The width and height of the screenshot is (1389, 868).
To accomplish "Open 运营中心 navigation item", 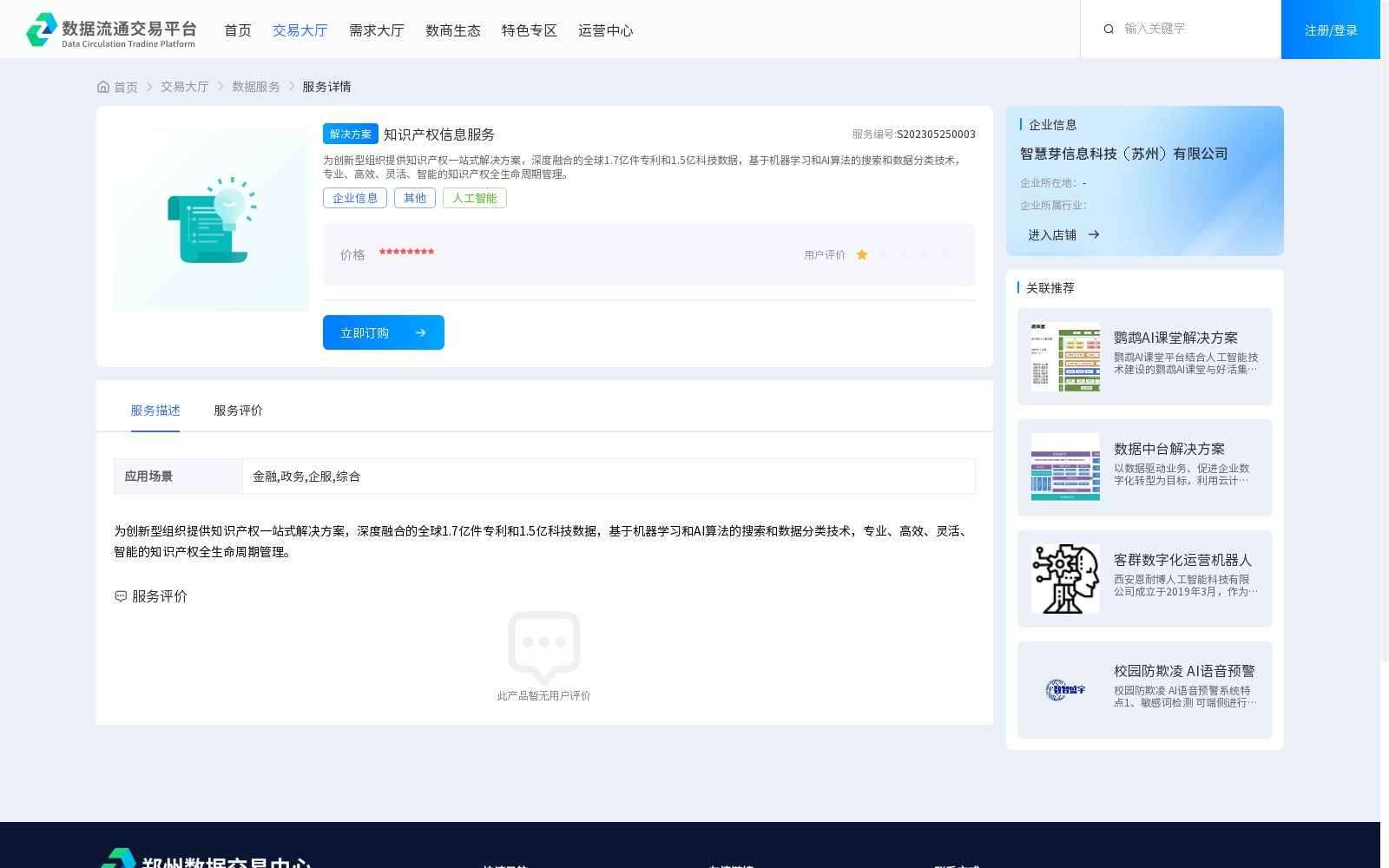I will pos(606,30).
